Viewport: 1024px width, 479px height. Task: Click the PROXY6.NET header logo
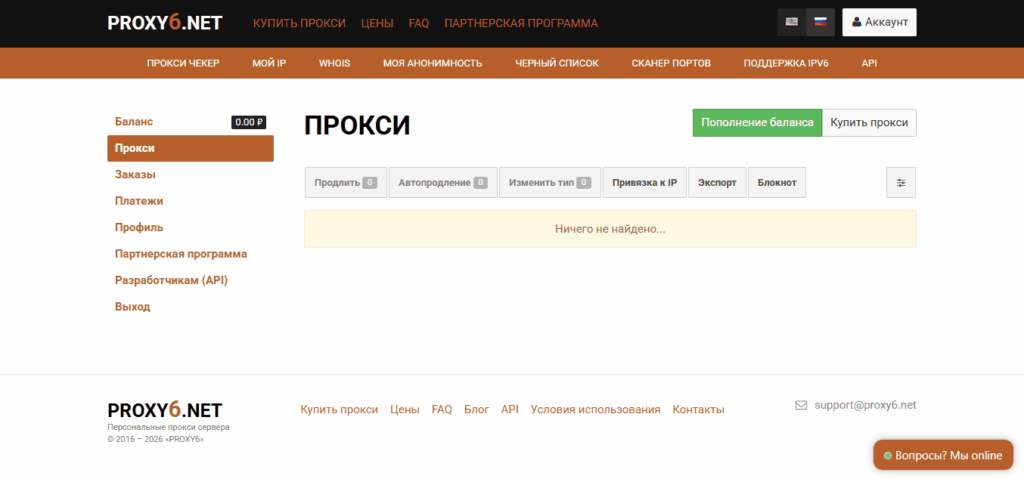[165, 23]
